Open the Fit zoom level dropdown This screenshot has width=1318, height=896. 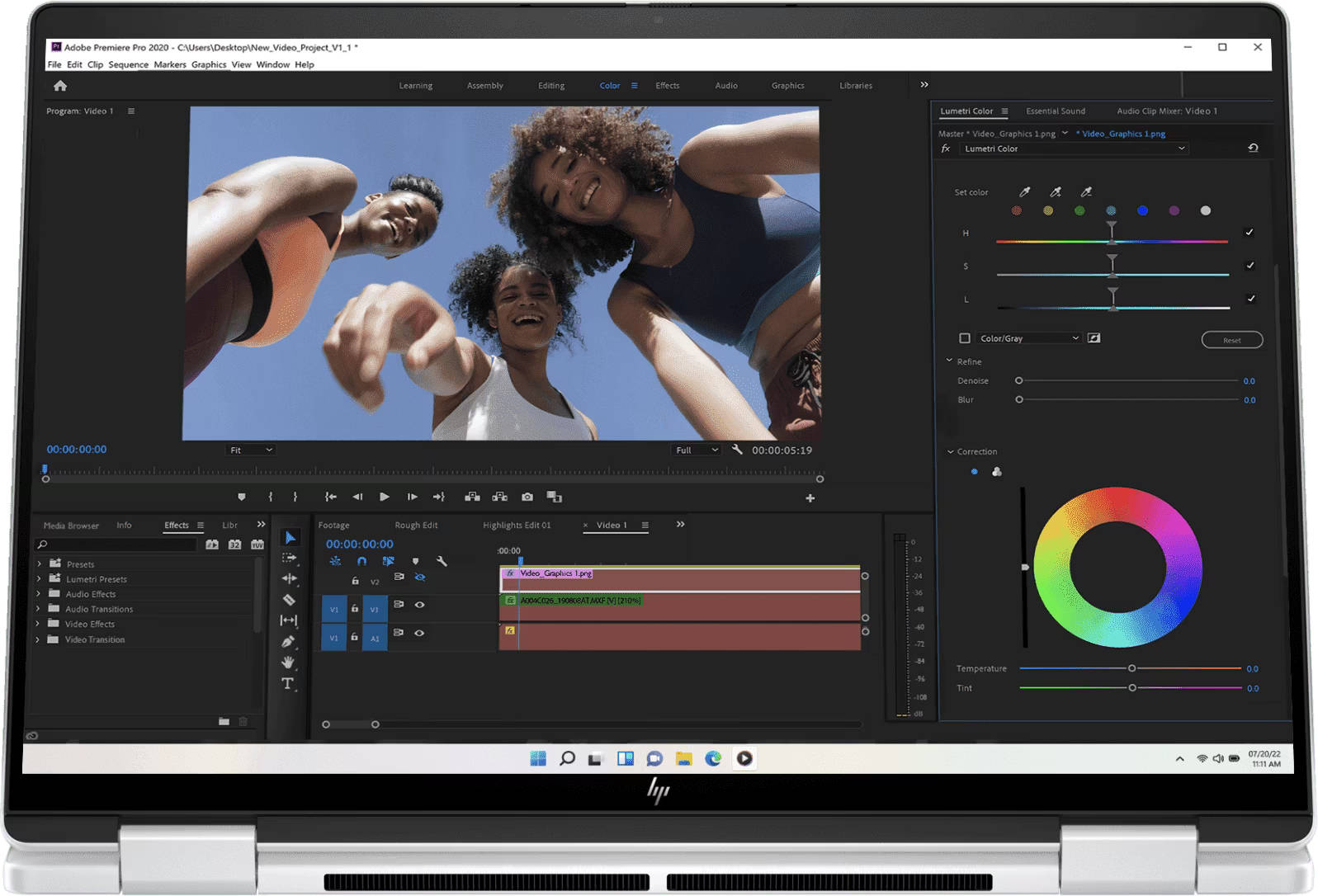[251, 450]
